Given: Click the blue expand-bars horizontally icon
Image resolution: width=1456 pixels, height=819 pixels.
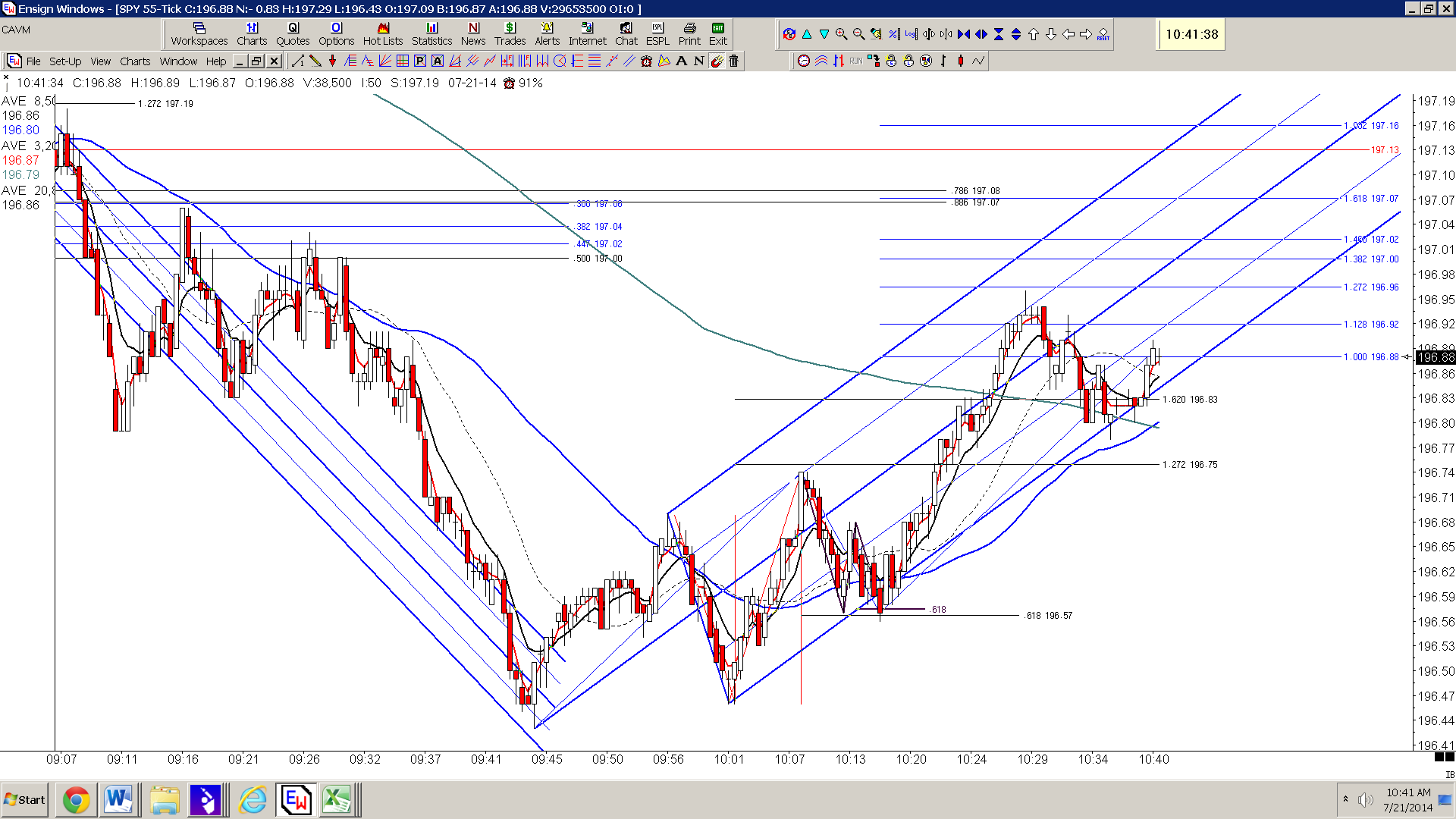Looking at the screenshot, I should click(981, 34).
